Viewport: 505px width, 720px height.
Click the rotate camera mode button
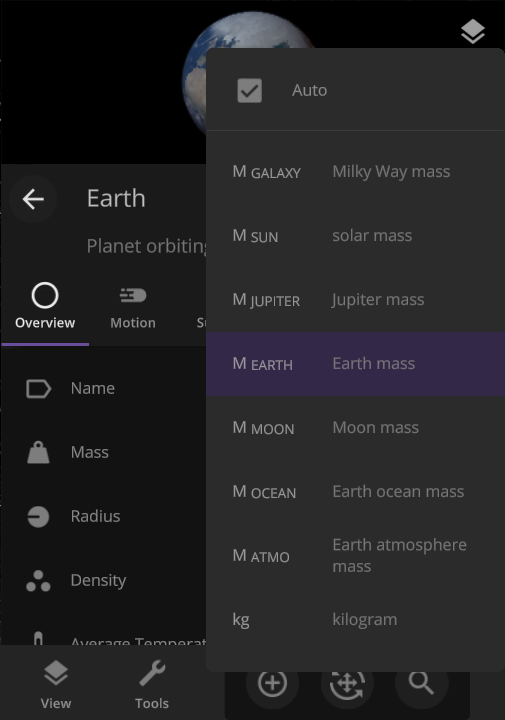tap(347, 683)
